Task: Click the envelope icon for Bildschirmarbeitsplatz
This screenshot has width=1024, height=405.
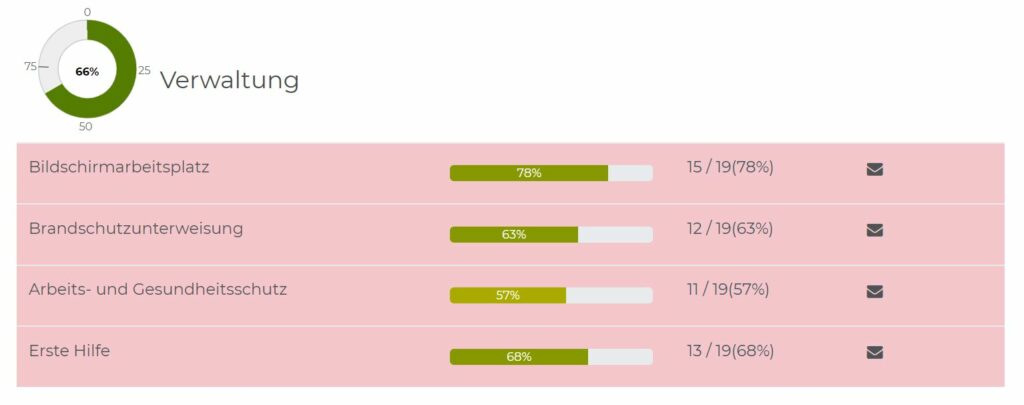Action: point(874,170)
